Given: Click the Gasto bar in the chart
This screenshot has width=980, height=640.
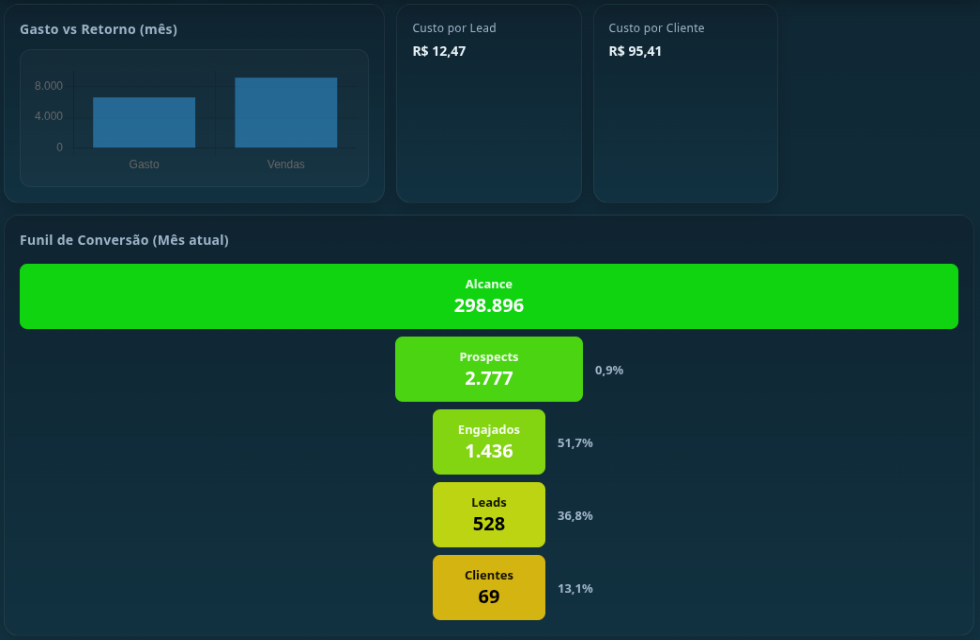Looking at the screenshot, I should 144,122.
